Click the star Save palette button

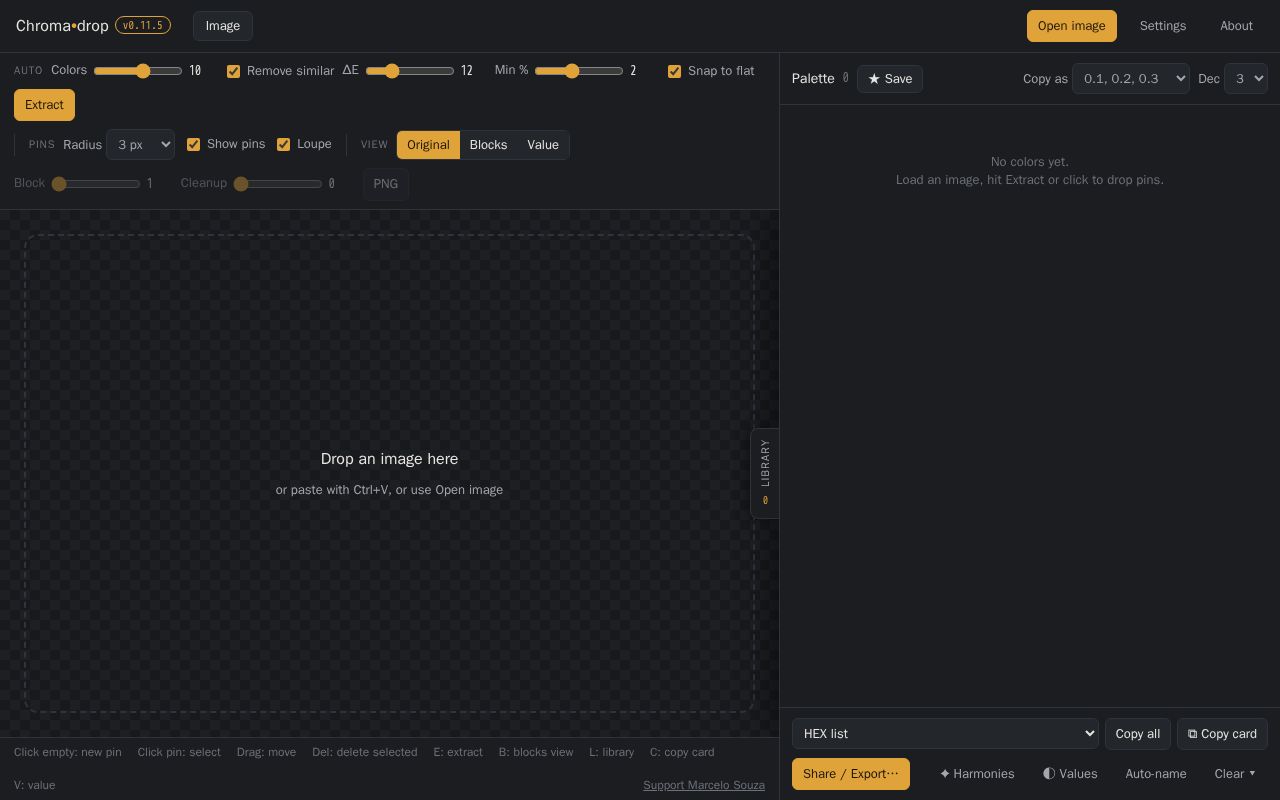[890, 79]
